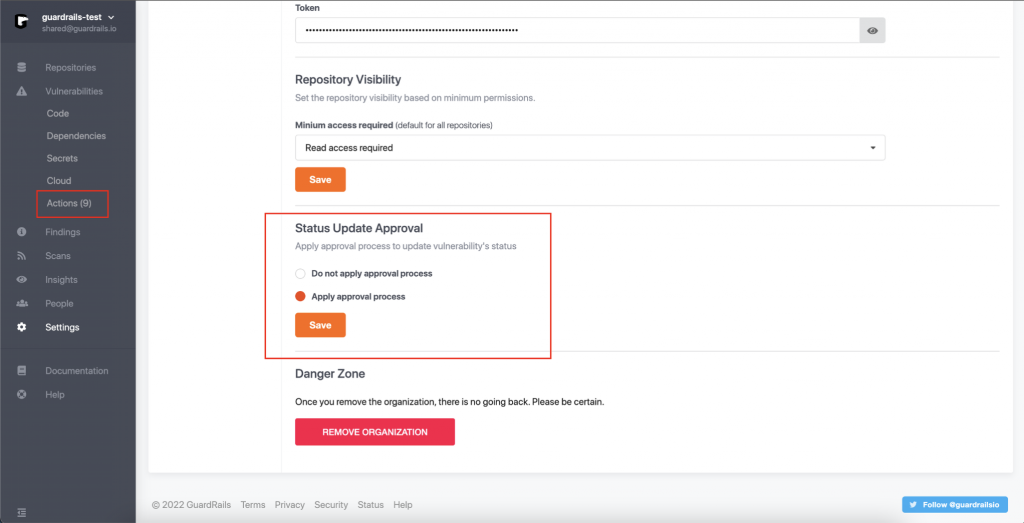Screen dimensions: 1024x523
Task: Click the Repositories database icon
Action: coord(22,67)
